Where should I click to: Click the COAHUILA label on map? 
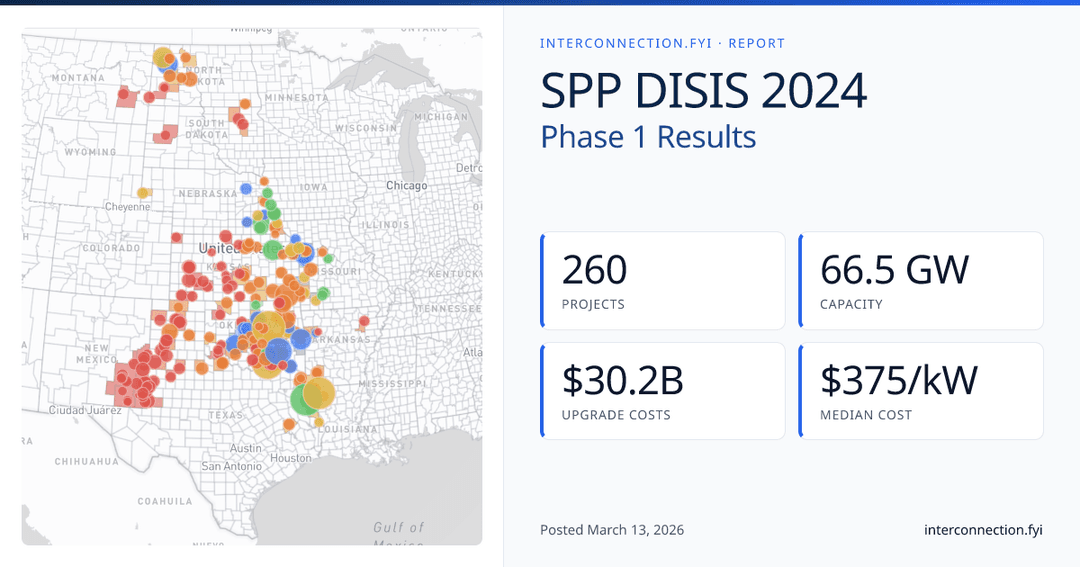[x=165, y=502]
